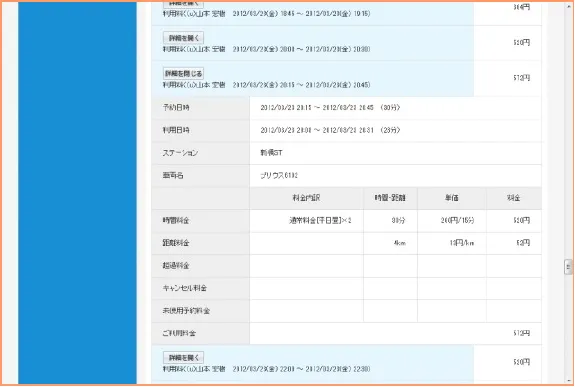The image size is (575, 387).
Task: Click the 時間料金 row label
Action: (176, 221)
